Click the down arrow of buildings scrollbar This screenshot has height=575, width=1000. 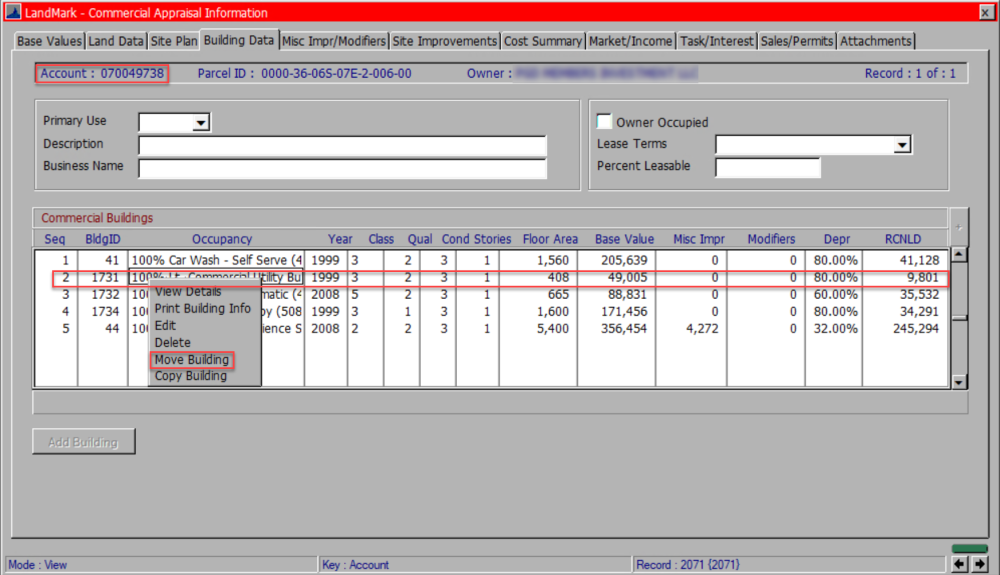[x=959, y=382]
